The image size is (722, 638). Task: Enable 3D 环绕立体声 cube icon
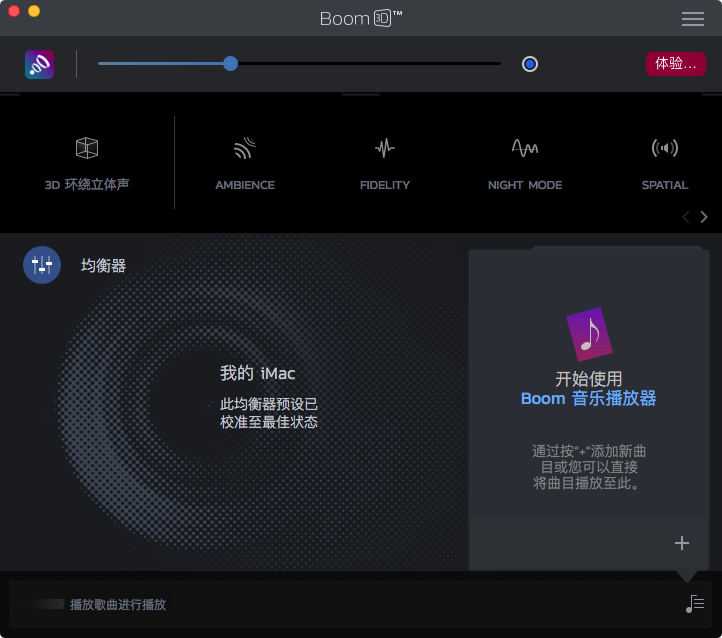click(87, 148)
